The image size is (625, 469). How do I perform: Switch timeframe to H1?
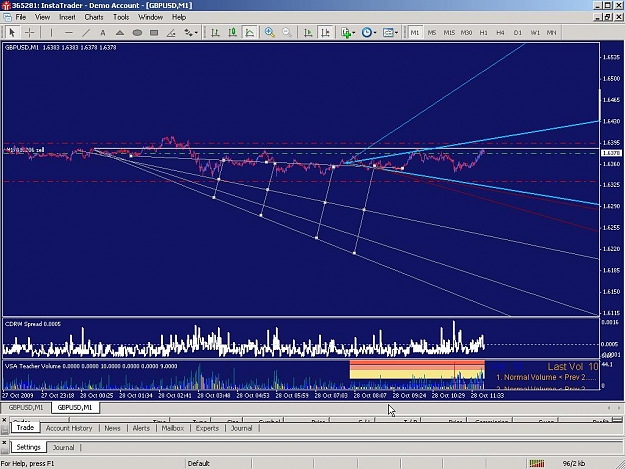click(x=483, y=33)
